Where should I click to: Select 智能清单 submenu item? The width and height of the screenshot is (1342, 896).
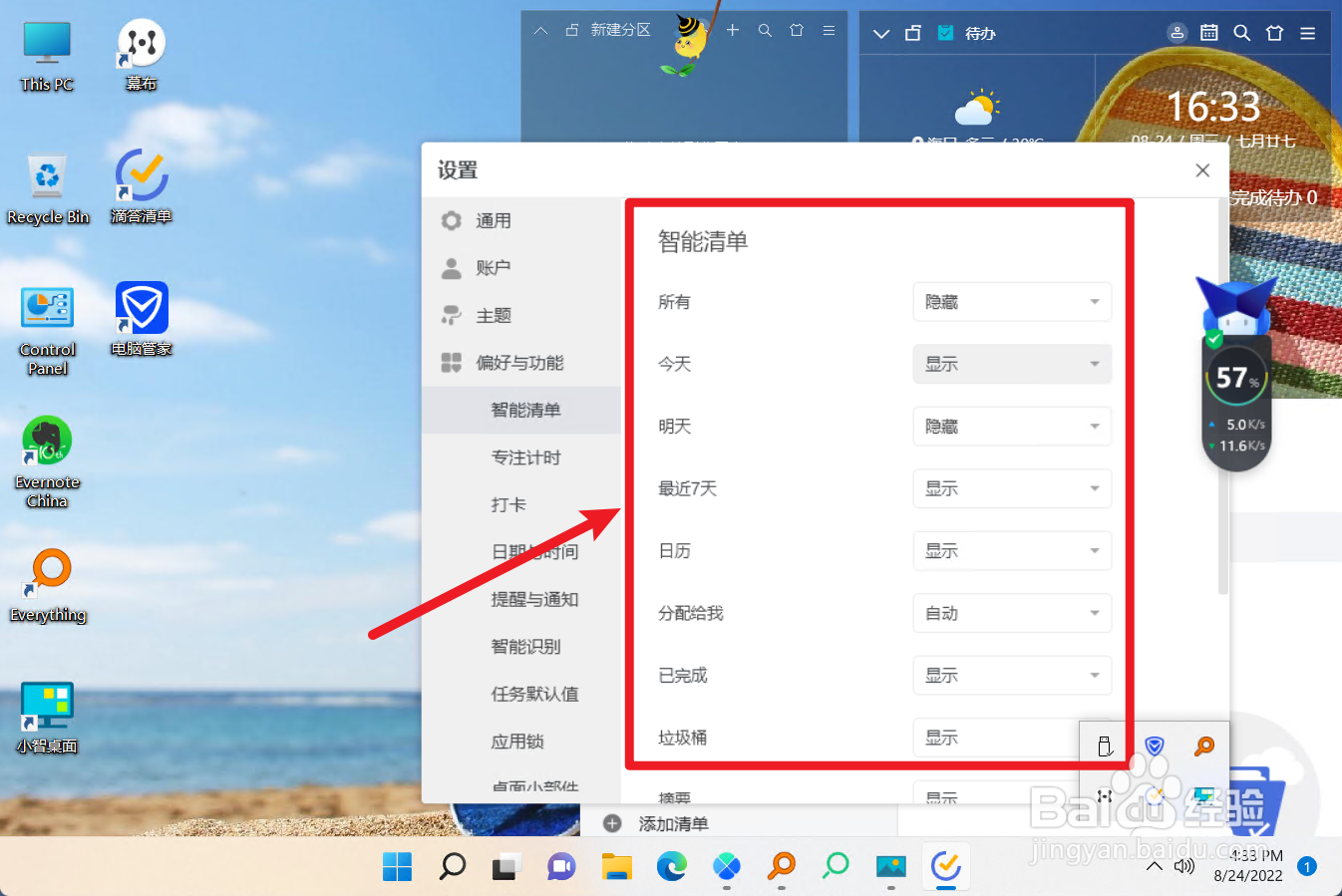tap(521, 410)
